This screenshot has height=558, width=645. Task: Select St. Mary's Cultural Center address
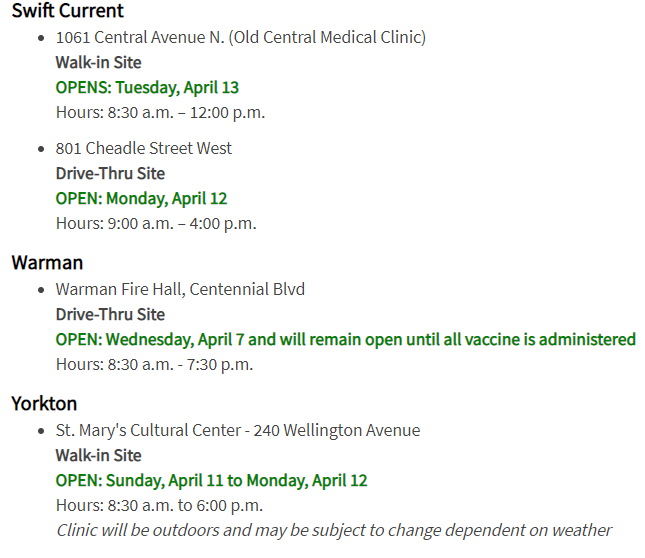[x=238, y=431]
